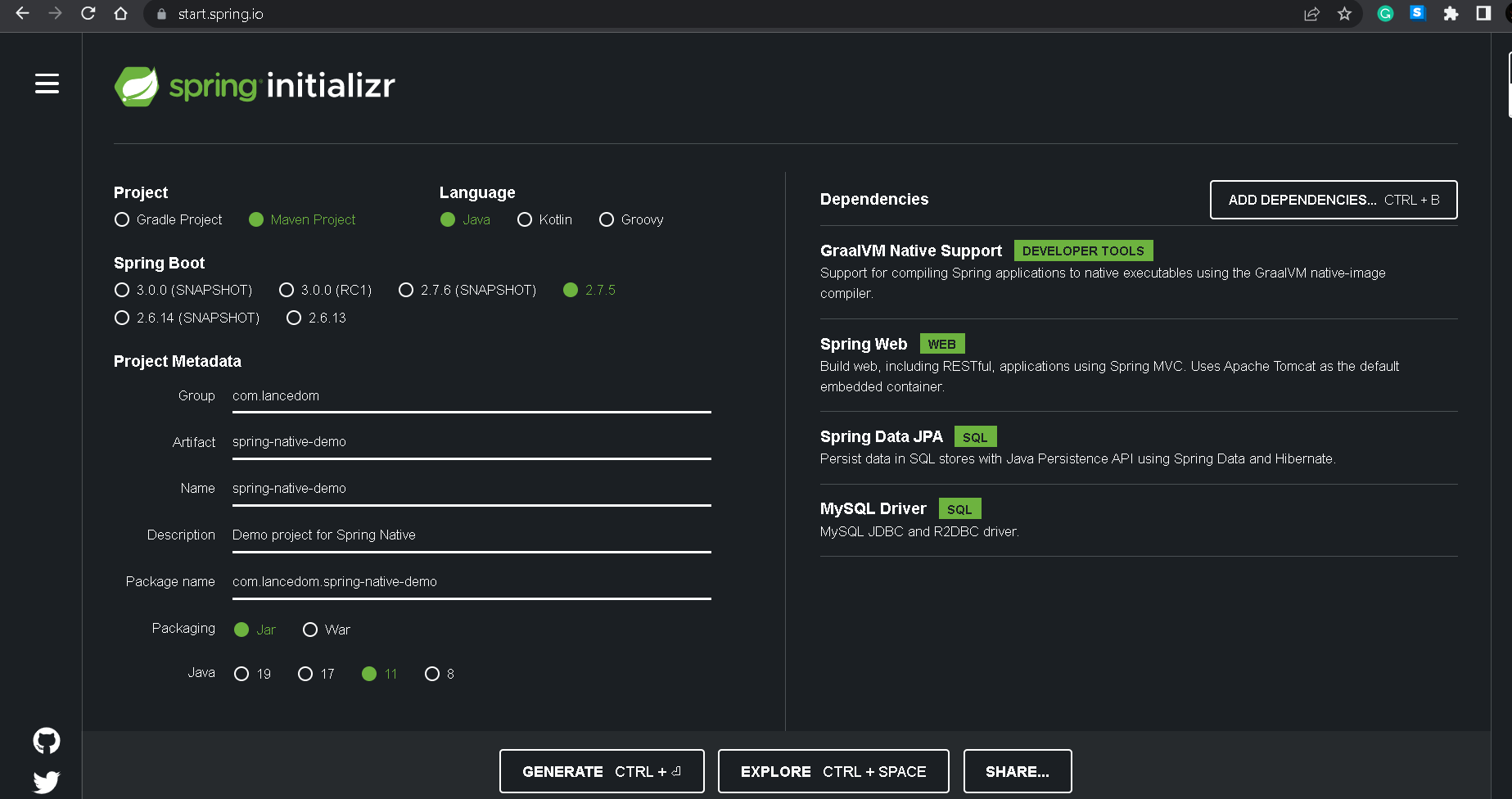View site info via lock icon
1512x799 pixels.
click(x=161, y=14)
